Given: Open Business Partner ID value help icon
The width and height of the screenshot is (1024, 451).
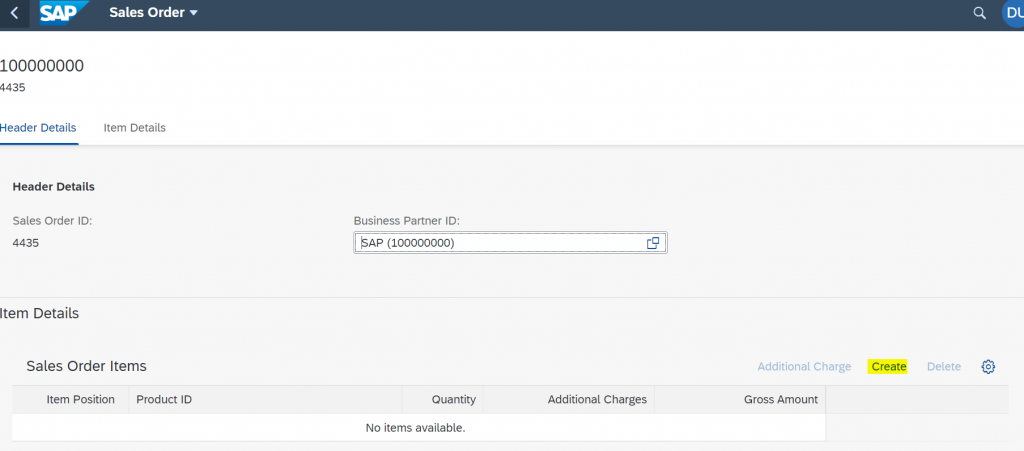Looking at the screenshot, I should coord(652,243).
